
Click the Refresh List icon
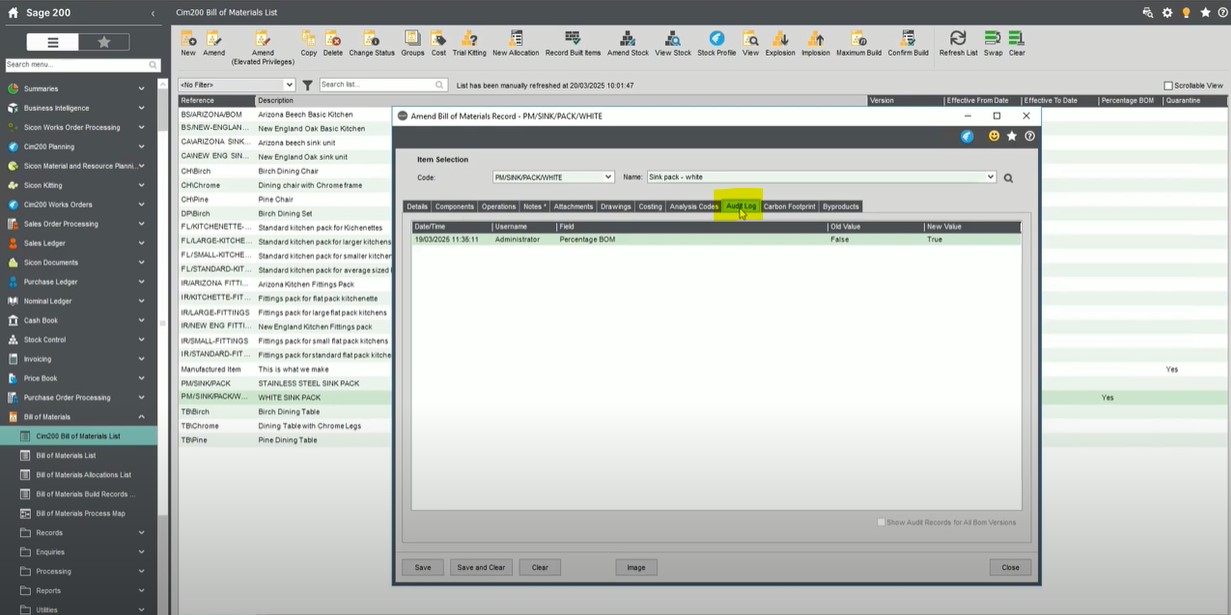[x=958, y=42]
